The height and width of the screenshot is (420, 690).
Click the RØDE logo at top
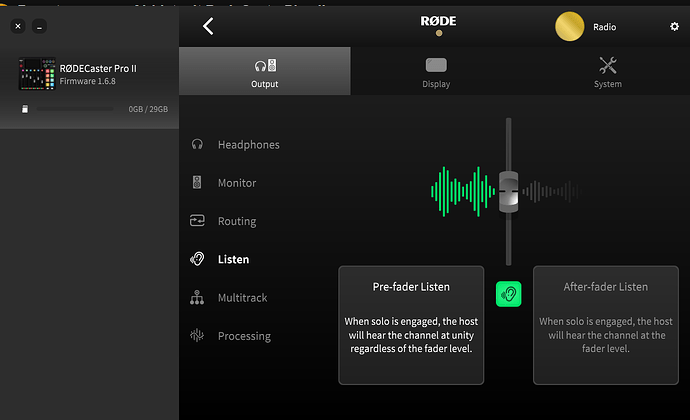tap(437, 21)
